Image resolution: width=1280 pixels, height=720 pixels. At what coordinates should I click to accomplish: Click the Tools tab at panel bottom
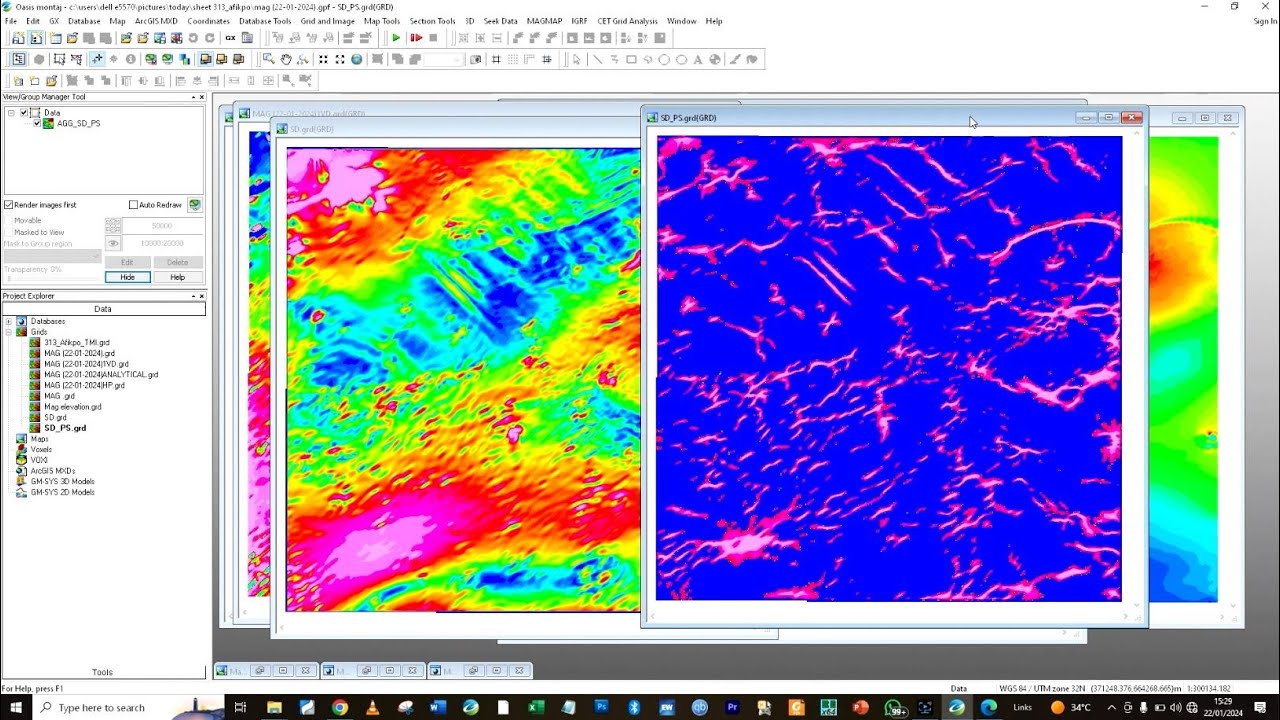[x=102, y=672]
